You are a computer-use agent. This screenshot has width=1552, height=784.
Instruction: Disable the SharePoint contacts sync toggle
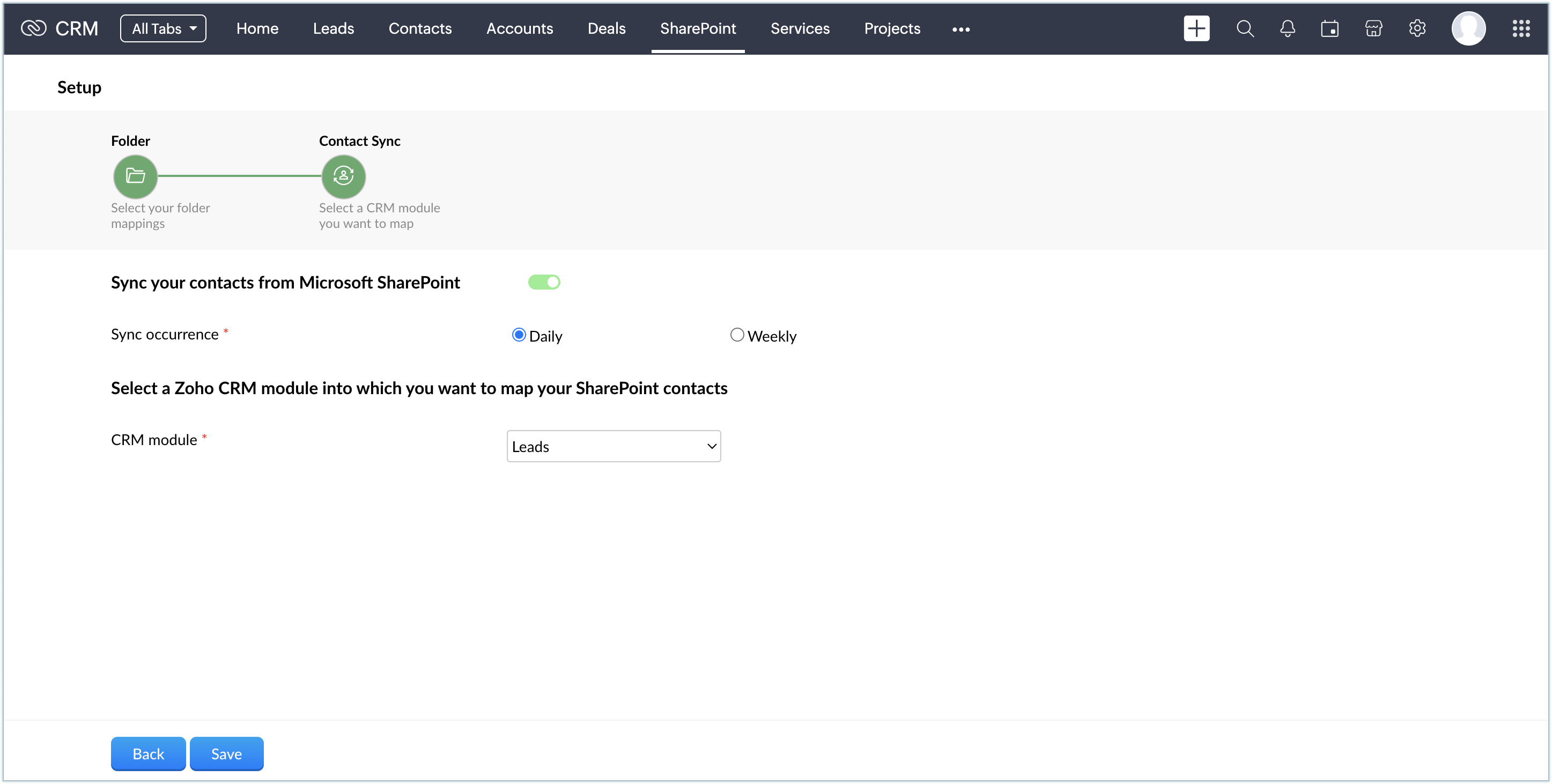point(544,282)
